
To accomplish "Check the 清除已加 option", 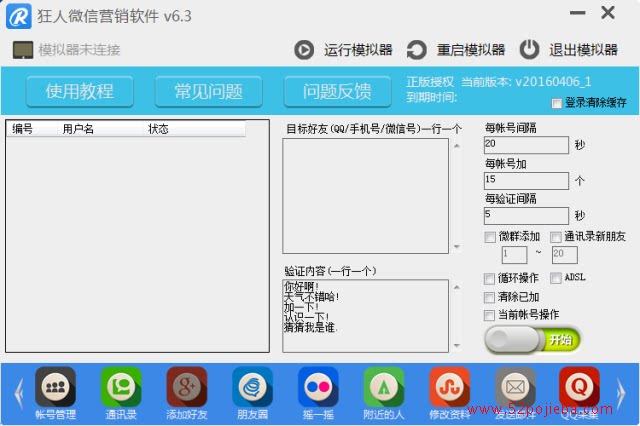I will (x=489, y=297).
